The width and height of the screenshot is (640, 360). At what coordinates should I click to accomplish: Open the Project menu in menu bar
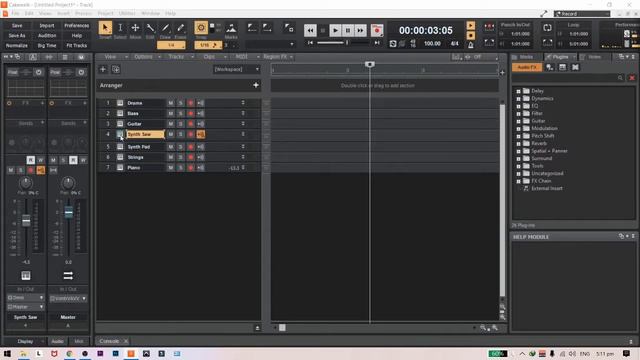(x=105, y=13)
